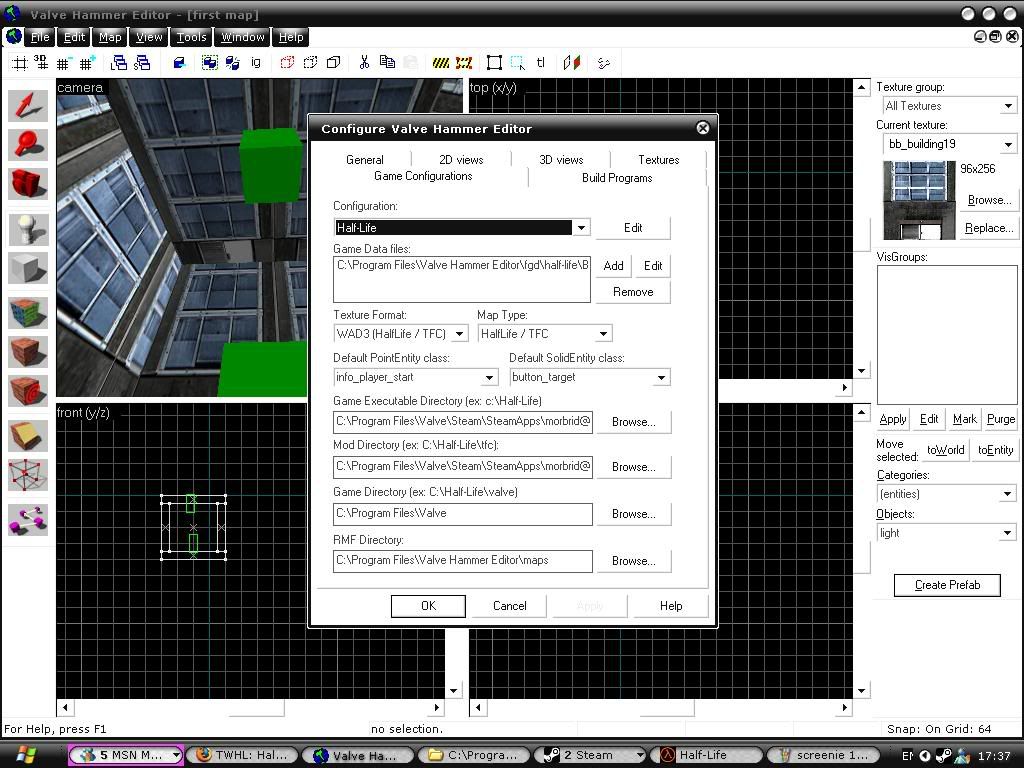1024x768 pixels.
Task: Toggle ignore groups (ig)
Action: tap(256, 63)
